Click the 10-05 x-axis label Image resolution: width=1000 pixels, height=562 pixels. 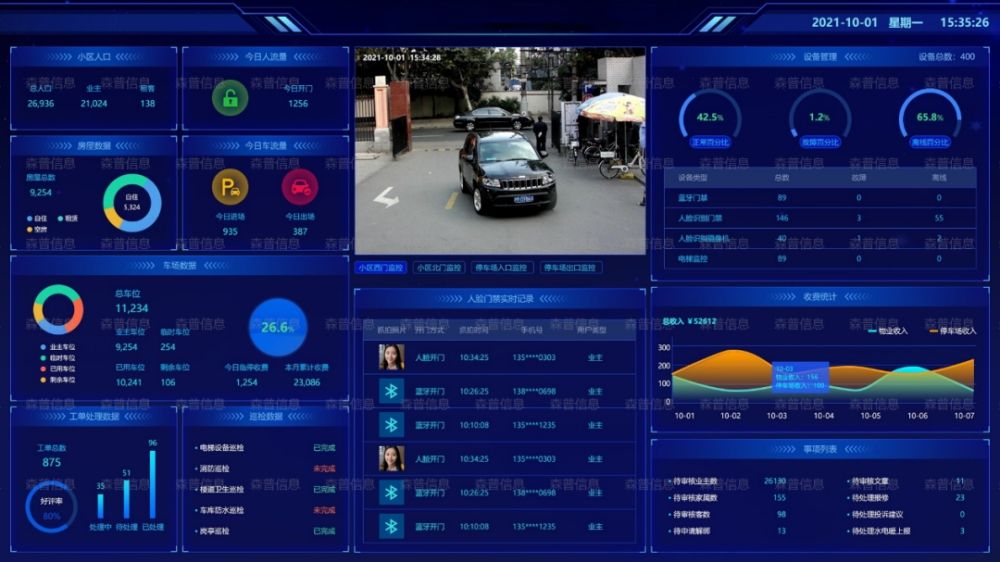click(871, 416)
